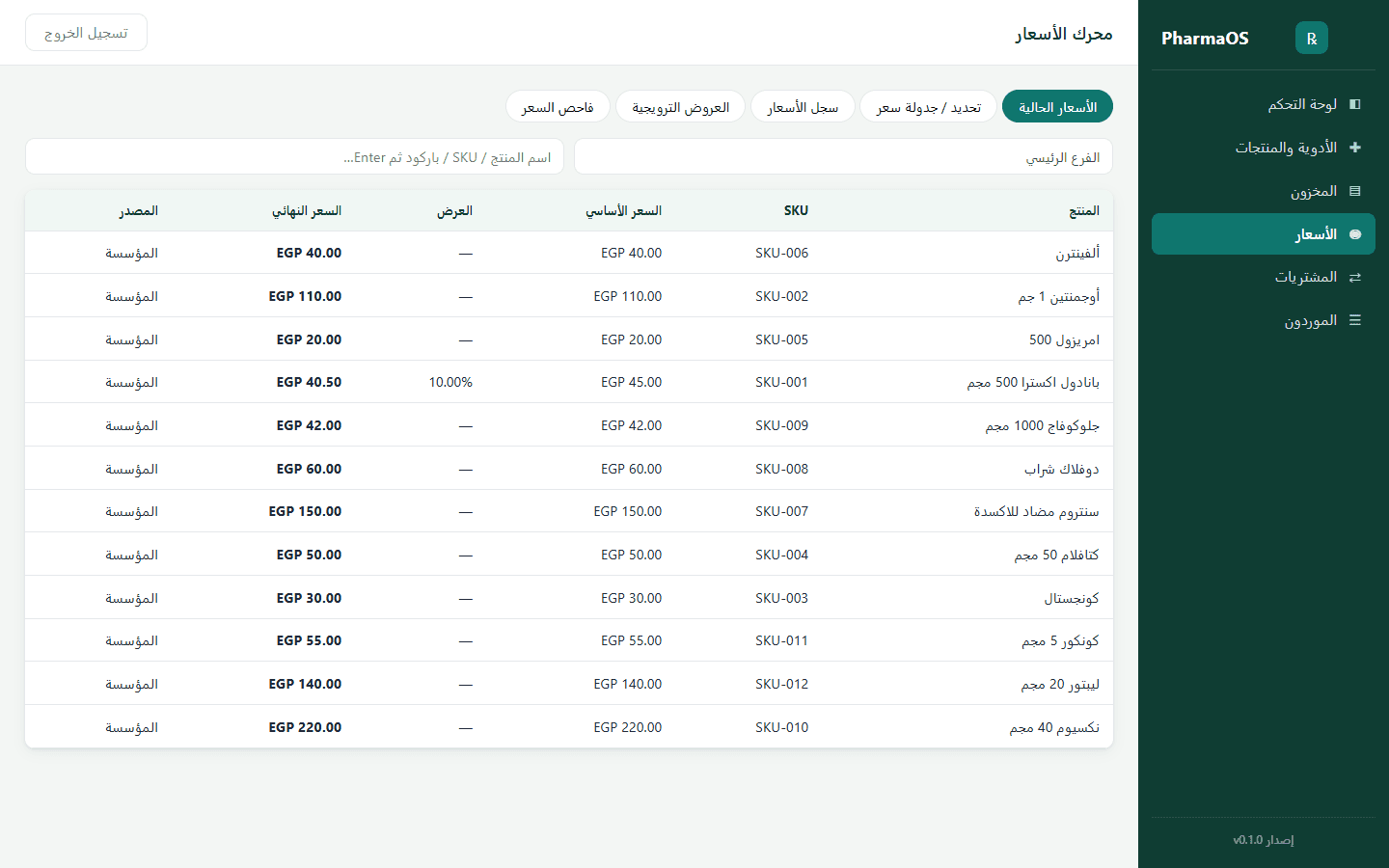Select the الأسعار sidebar item
The image size is (1389, 868).
coord(1264,234)
